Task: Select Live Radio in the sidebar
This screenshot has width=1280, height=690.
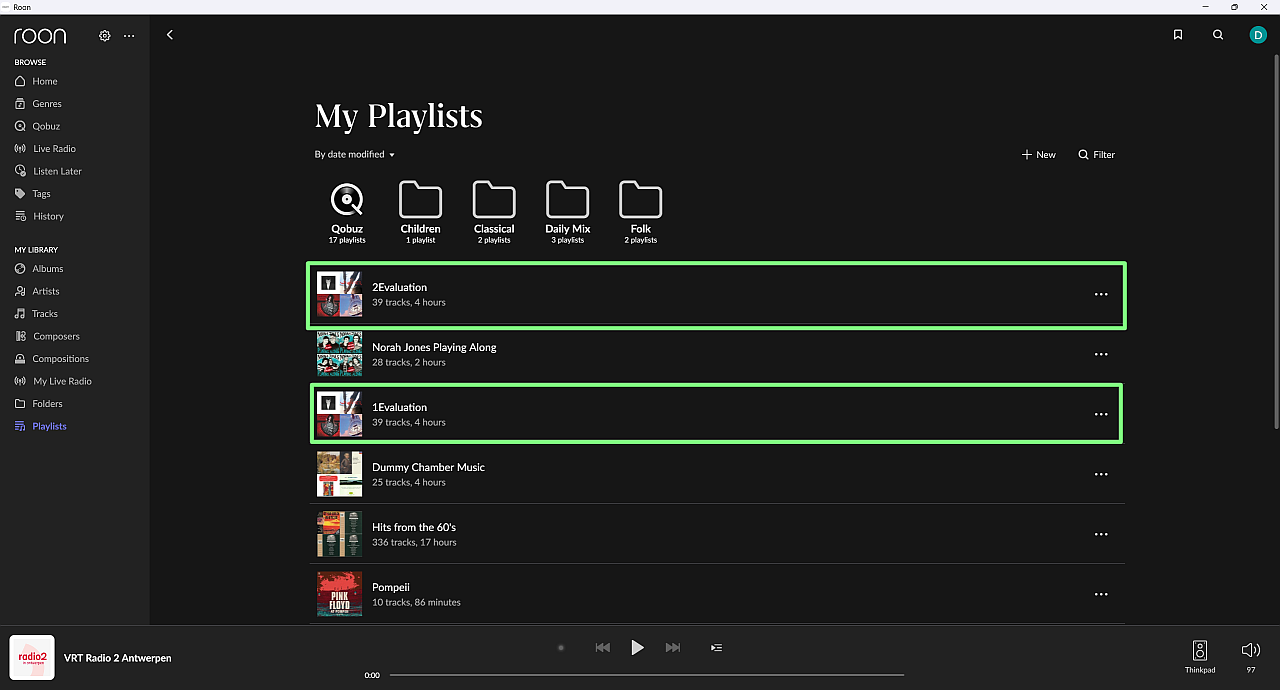Action: coord(54,149)
